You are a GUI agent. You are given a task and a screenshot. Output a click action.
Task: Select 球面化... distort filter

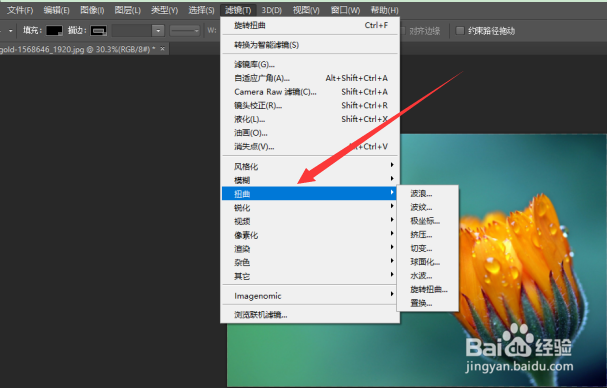coord(428,262)
